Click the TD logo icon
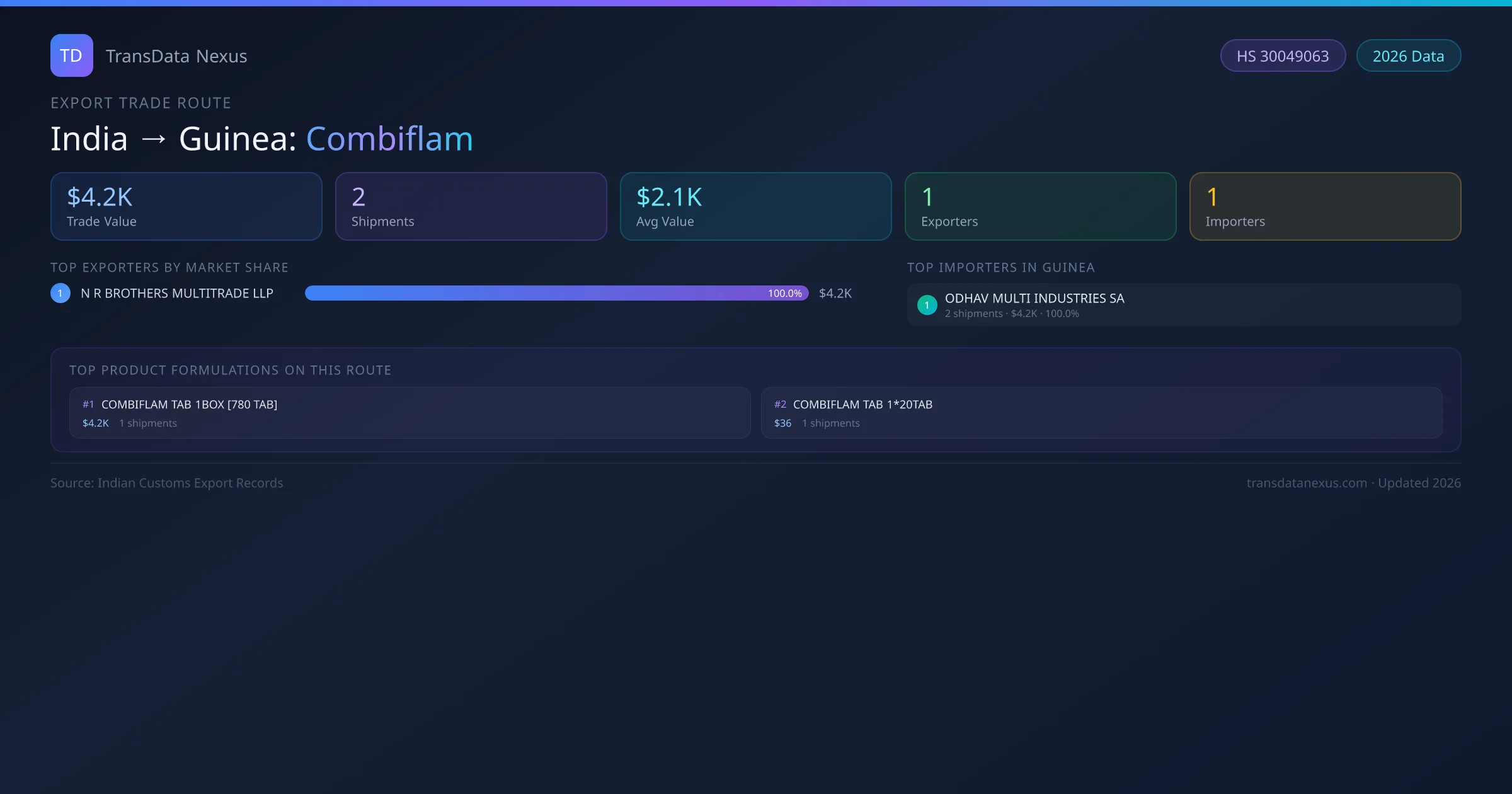Image resolution: width=1512 pixels, height=794 pixels. pyautogui.click(x=71, y=55)
